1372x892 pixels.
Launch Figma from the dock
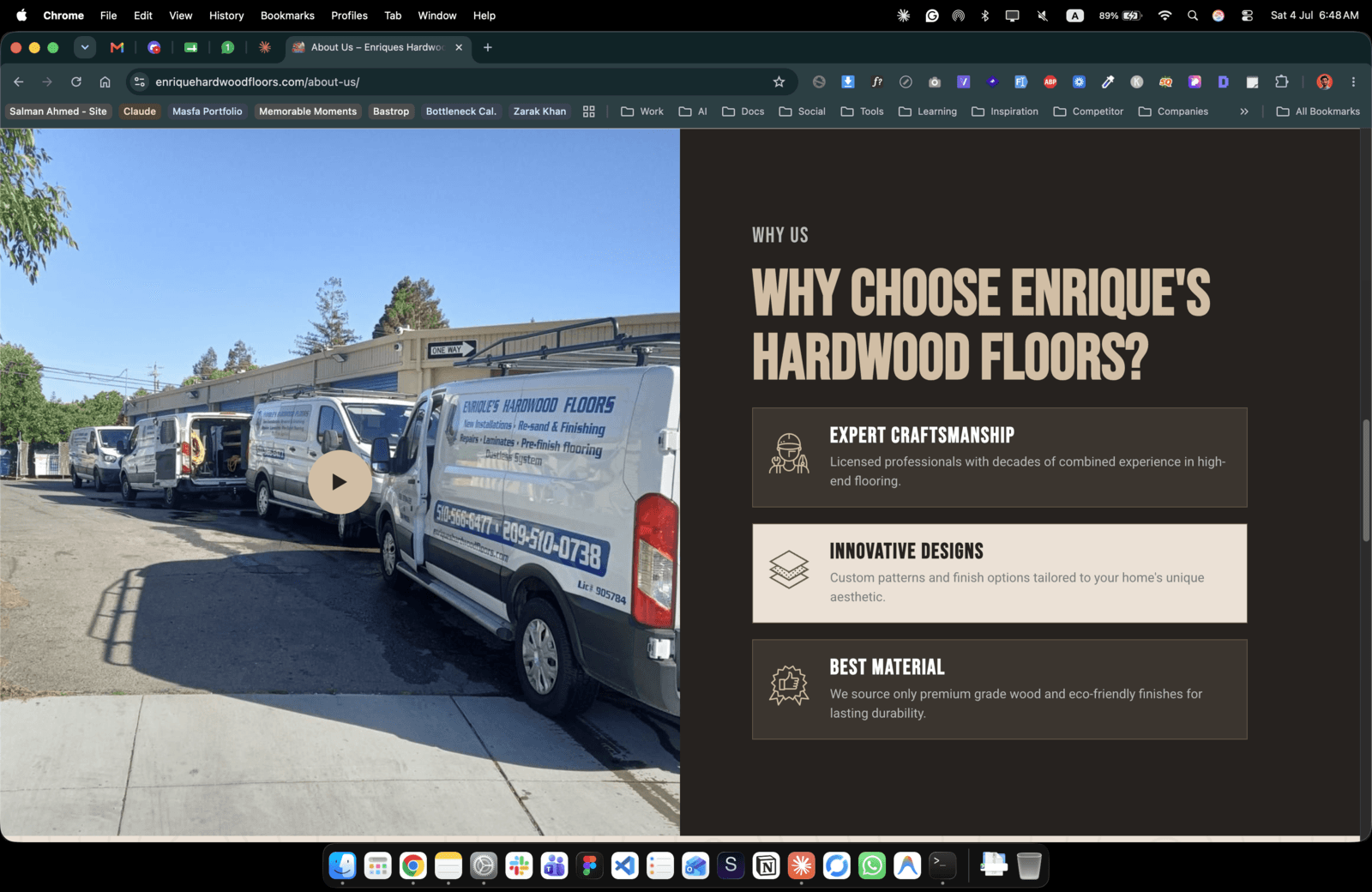coord(589,866)
